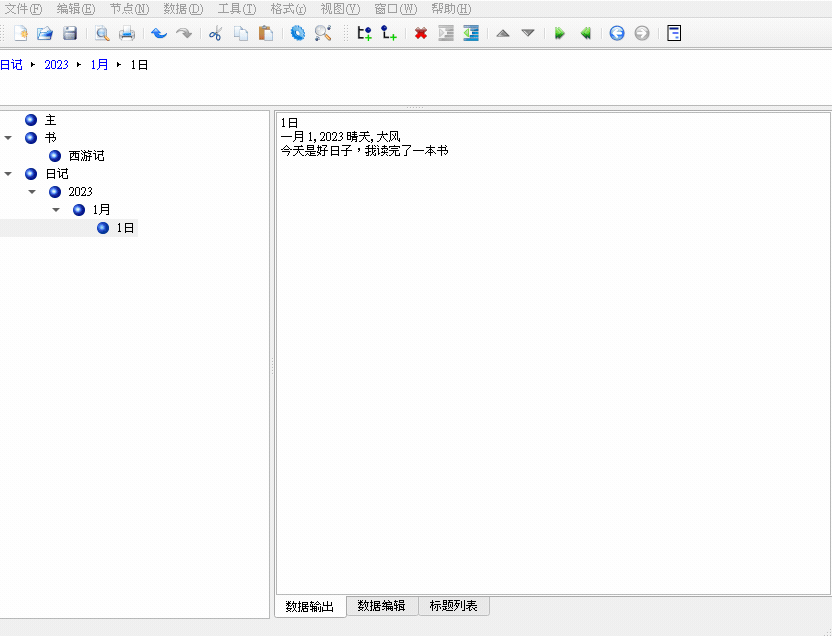Viewport: 832px width, 636px height.
Task: Click the Cut scissors icon
Action: click(215, 33)
